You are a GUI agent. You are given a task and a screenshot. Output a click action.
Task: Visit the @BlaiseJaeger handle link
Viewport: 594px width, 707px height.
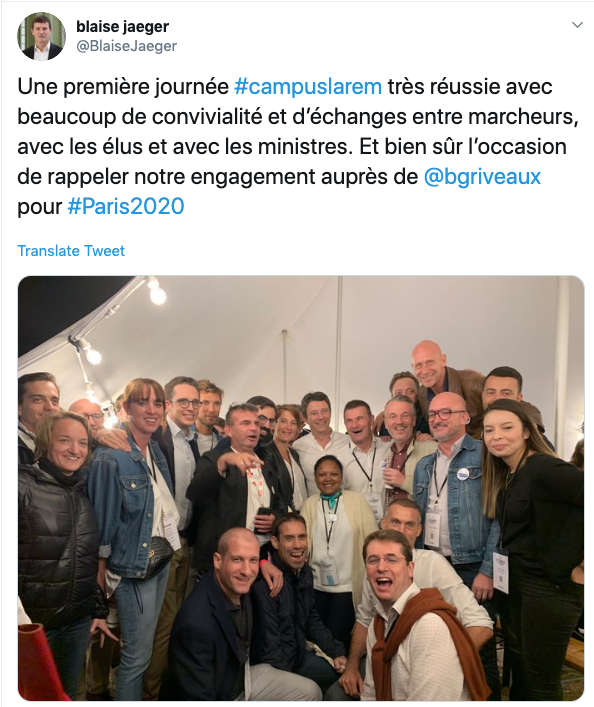[x=126, y=46]
